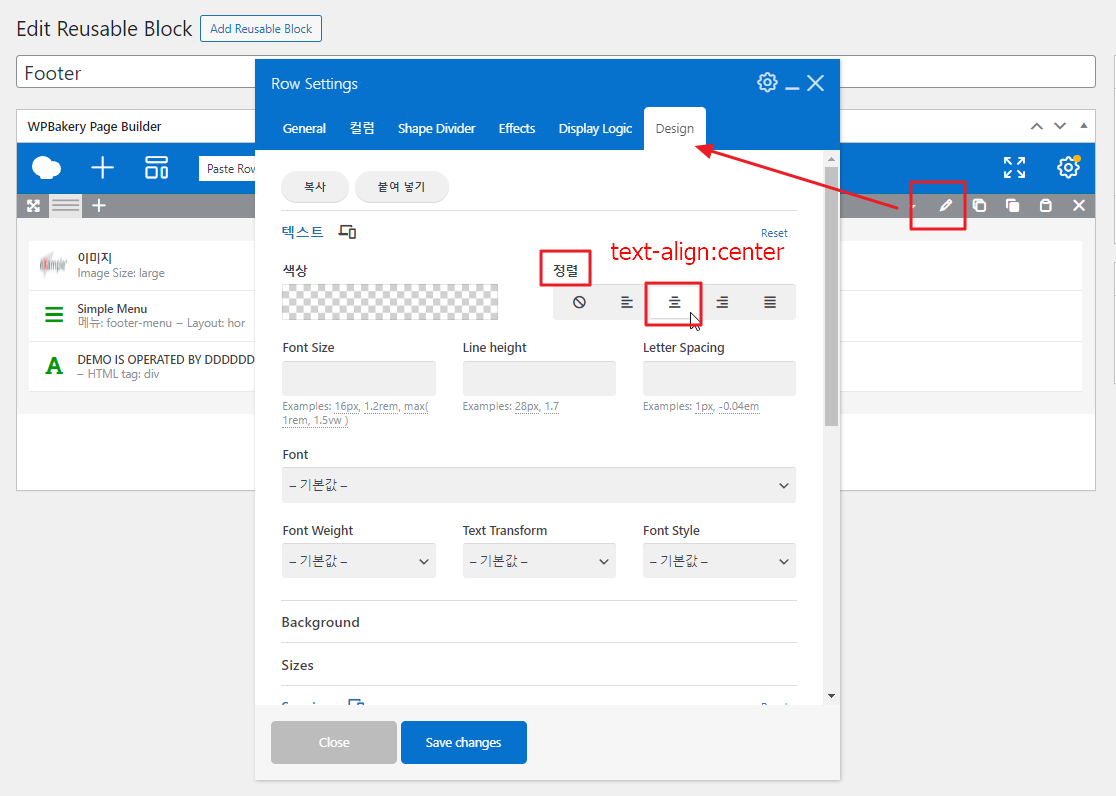Set text alignment to left
1116x796 pixels.
626,302
